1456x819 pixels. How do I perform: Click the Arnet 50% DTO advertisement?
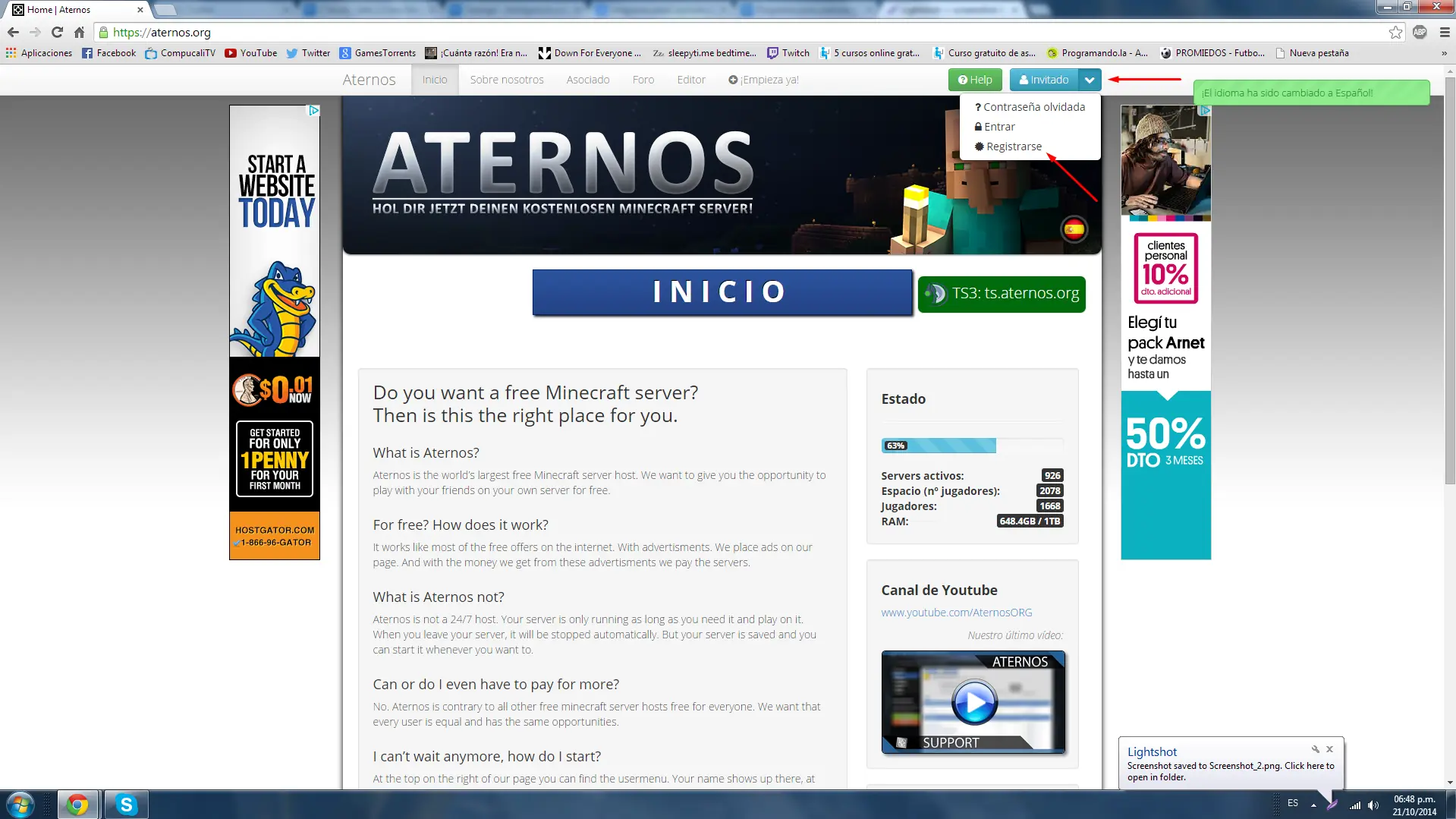click(1165, 332)
